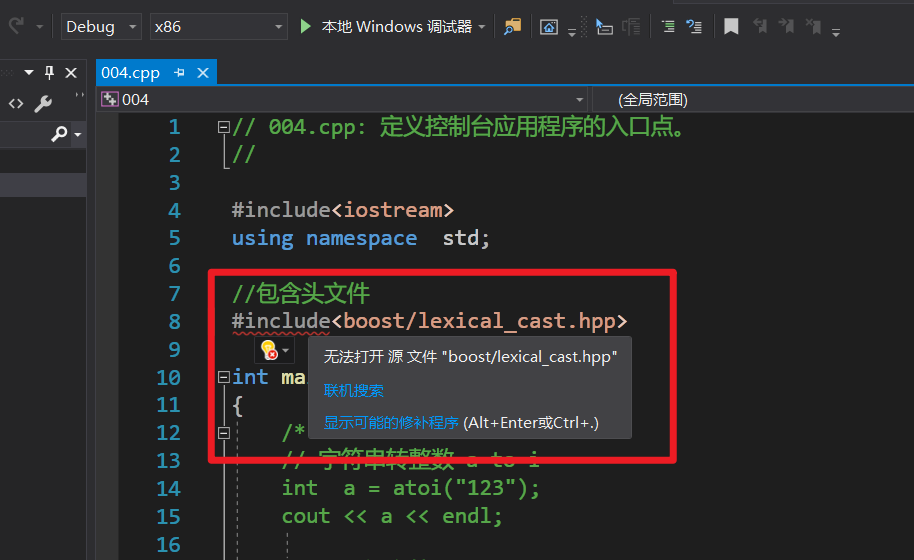This screenshot has width=914, height=560.
Task: Clear all bookmarks icon
Action: click(x=813, y=26)
